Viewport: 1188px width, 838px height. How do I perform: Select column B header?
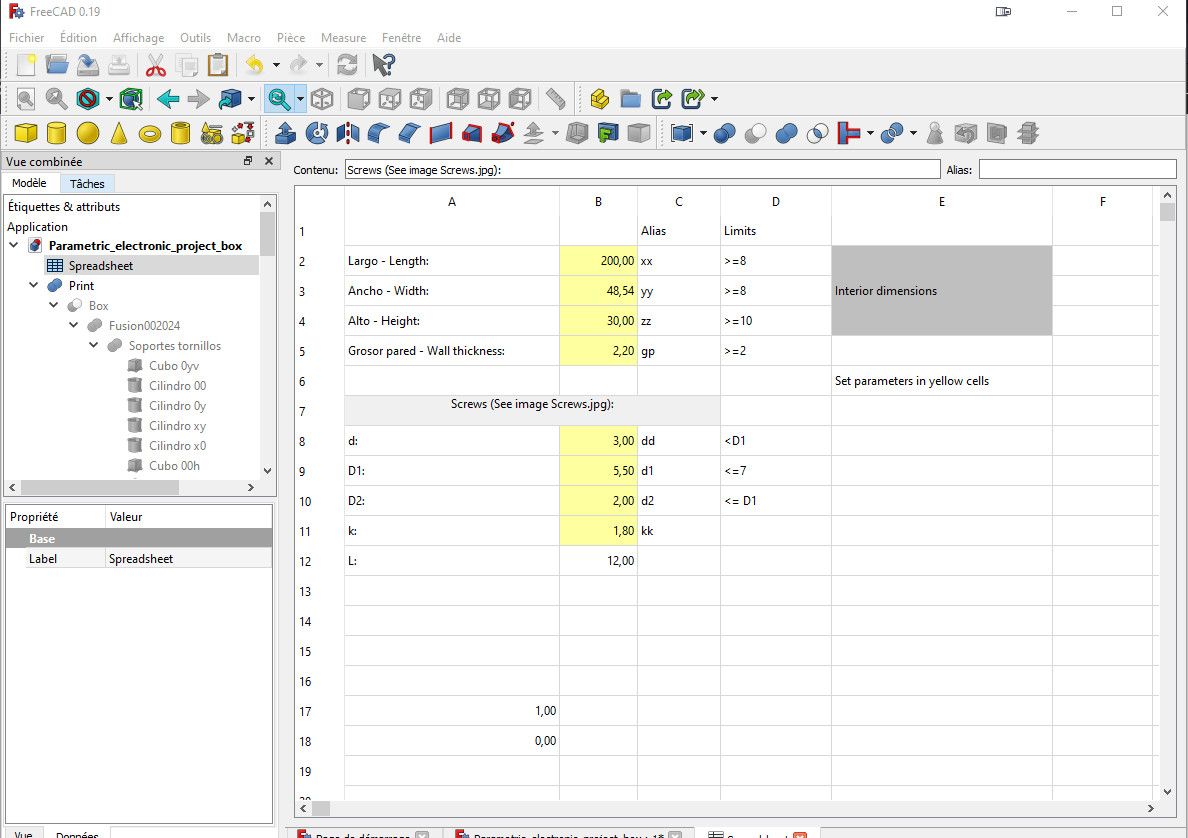point(598,202)
